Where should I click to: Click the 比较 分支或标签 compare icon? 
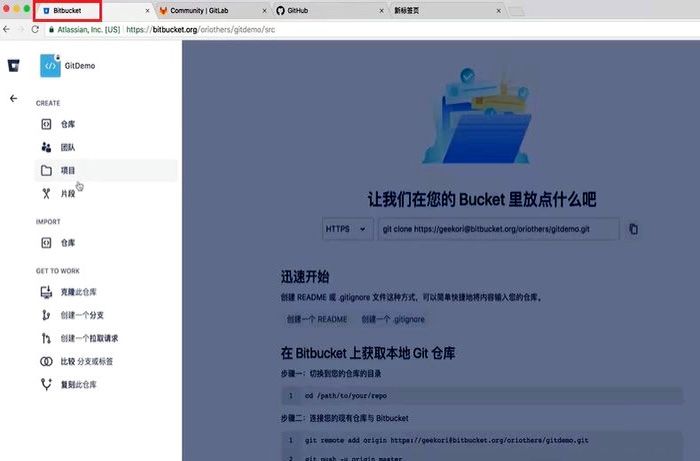[46, 361]
